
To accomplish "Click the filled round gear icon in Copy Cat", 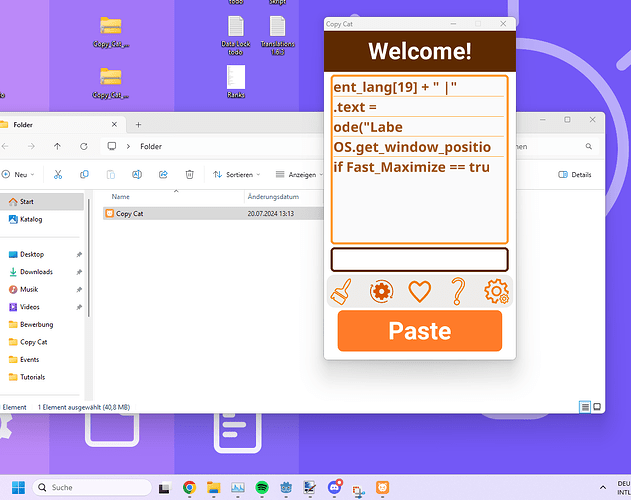I will [381, 291].
